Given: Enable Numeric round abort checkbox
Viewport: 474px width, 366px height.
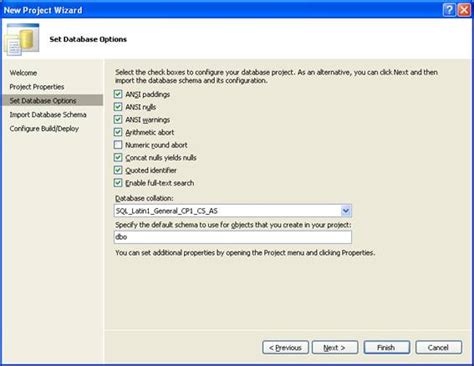Looking at the screenshot, I should coord(118,145).
